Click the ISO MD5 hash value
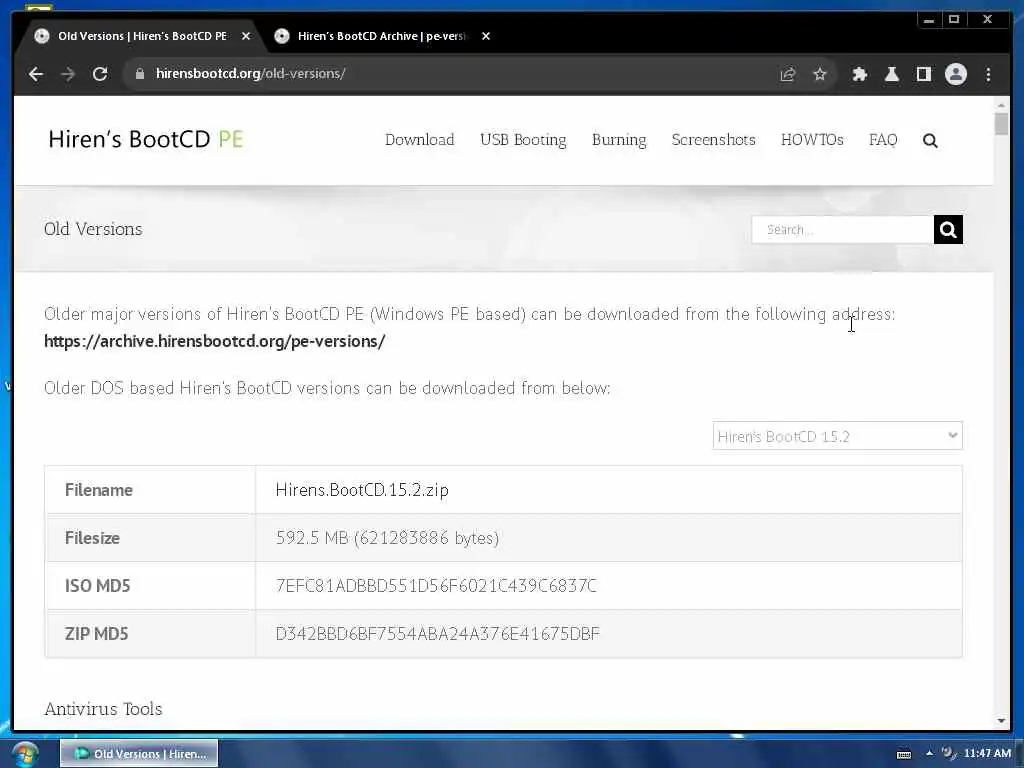The image size is (1024, 768). (x=436, y=586)
